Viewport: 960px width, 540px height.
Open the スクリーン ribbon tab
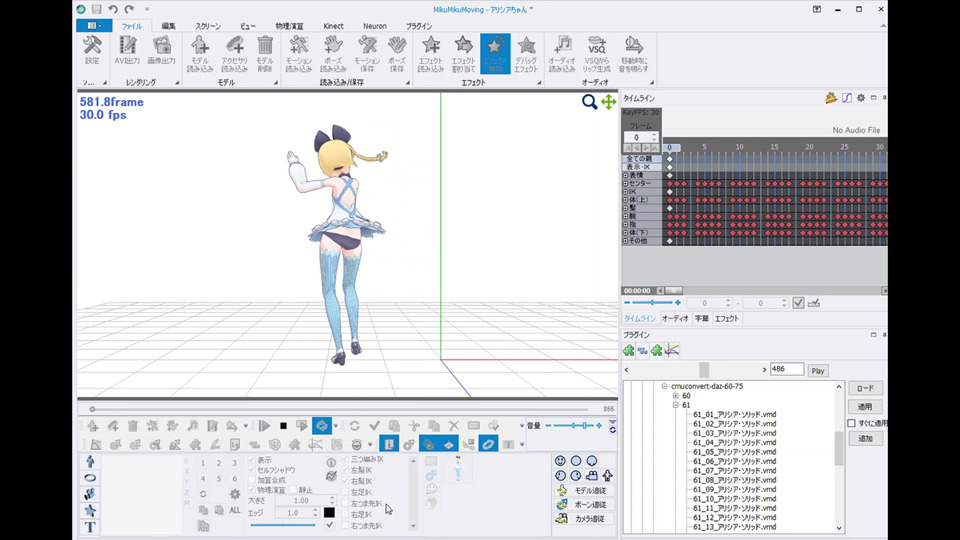pyautogui.click(x=208, y=26)
